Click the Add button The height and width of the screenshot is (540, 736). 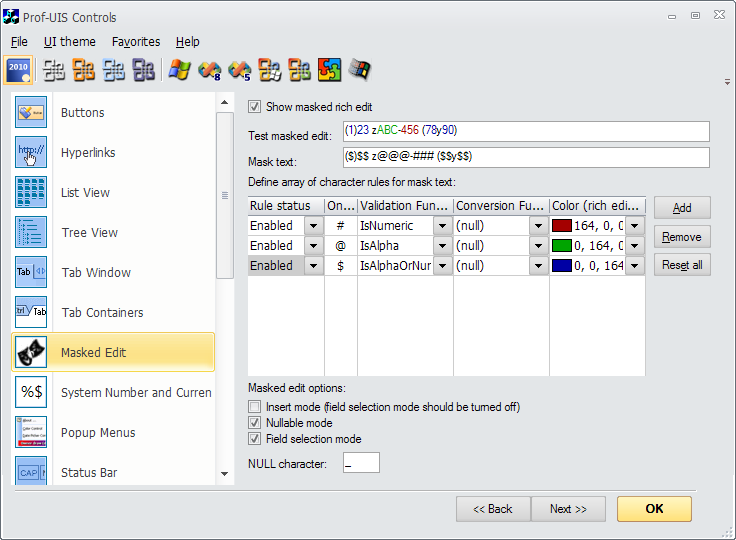[x=682, y=208]
